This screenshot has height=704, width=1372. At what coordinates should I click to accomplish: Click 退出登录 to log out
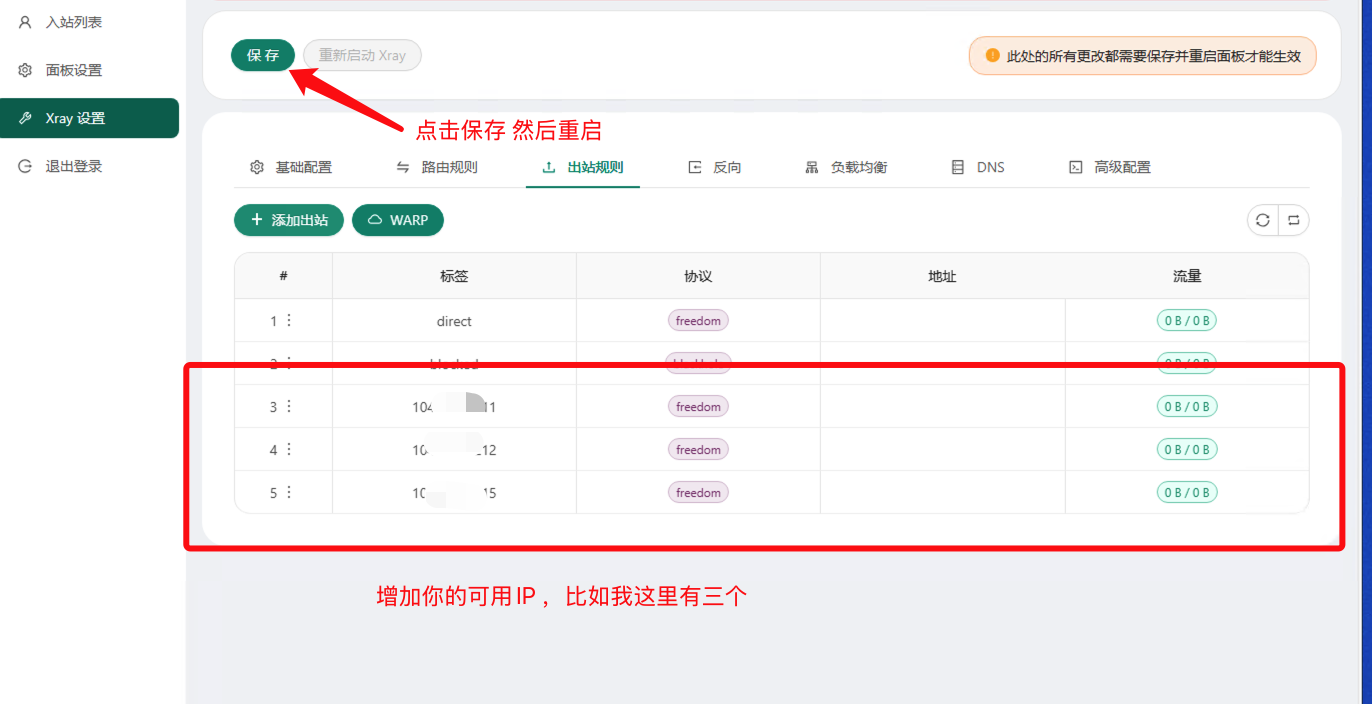(73, 166)
